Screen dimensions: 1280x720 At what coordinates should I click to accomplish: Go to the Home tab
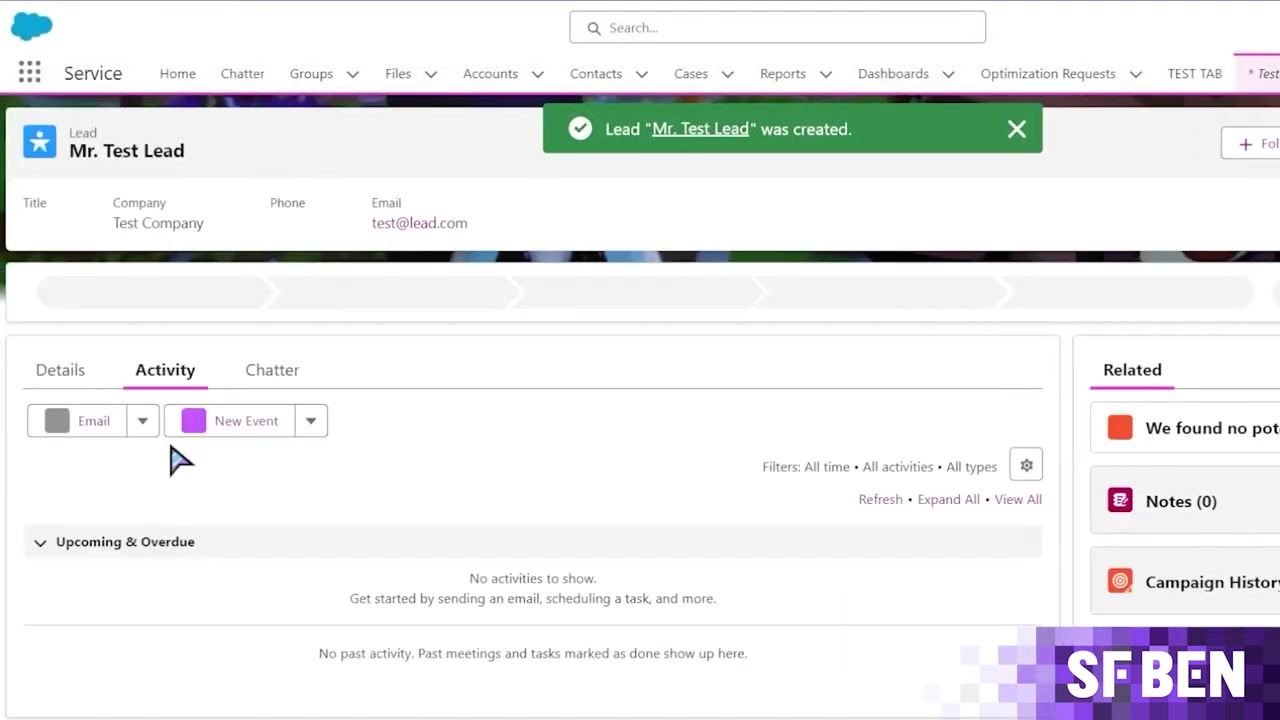click(x=178, y=74)
